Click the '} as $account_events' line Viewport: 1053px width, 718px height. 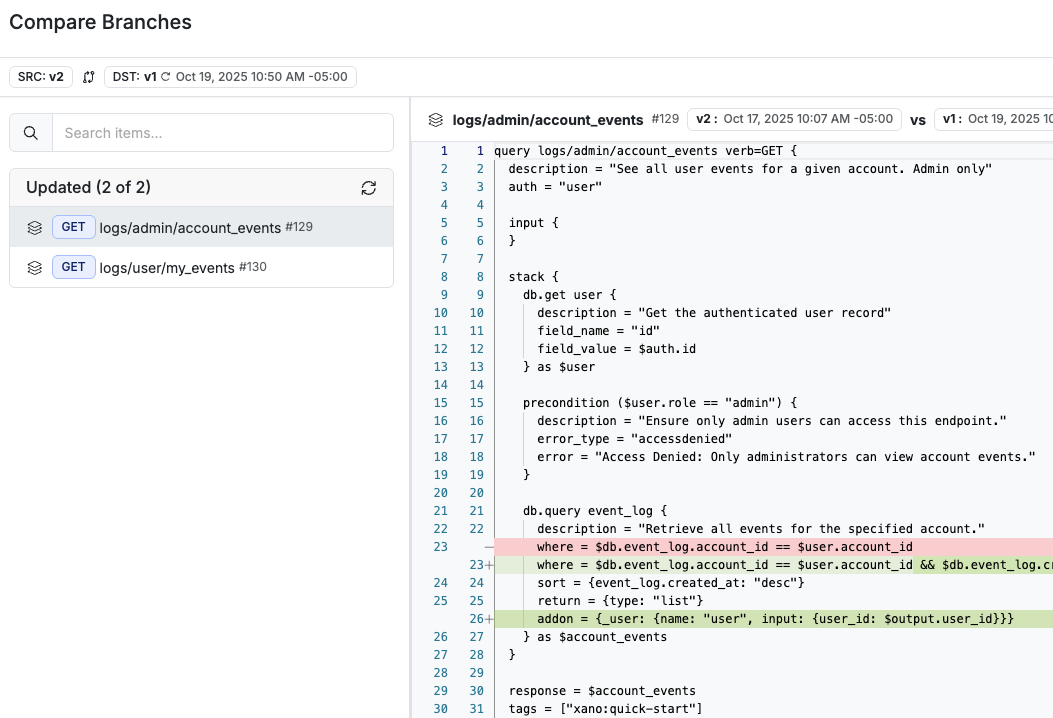[595, 637]
